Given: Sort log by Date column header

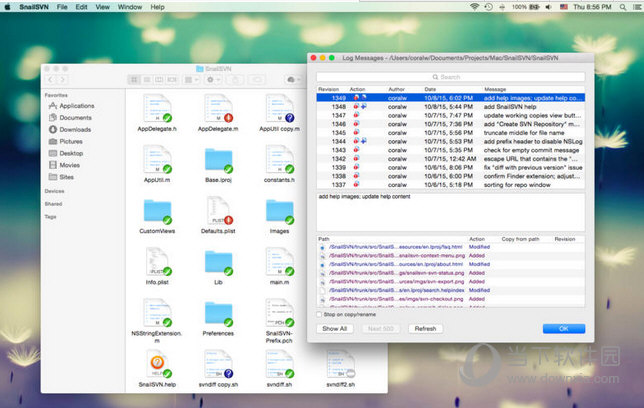Looking at the screenshot, I should click(430, 89).
